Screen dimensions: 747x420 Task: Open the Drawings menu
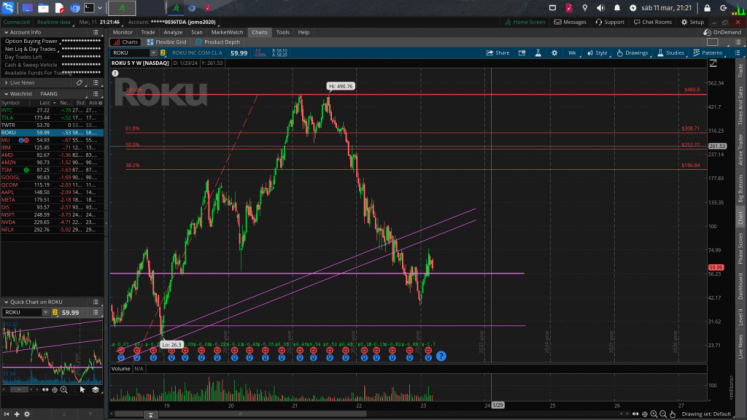click(632, 53)
